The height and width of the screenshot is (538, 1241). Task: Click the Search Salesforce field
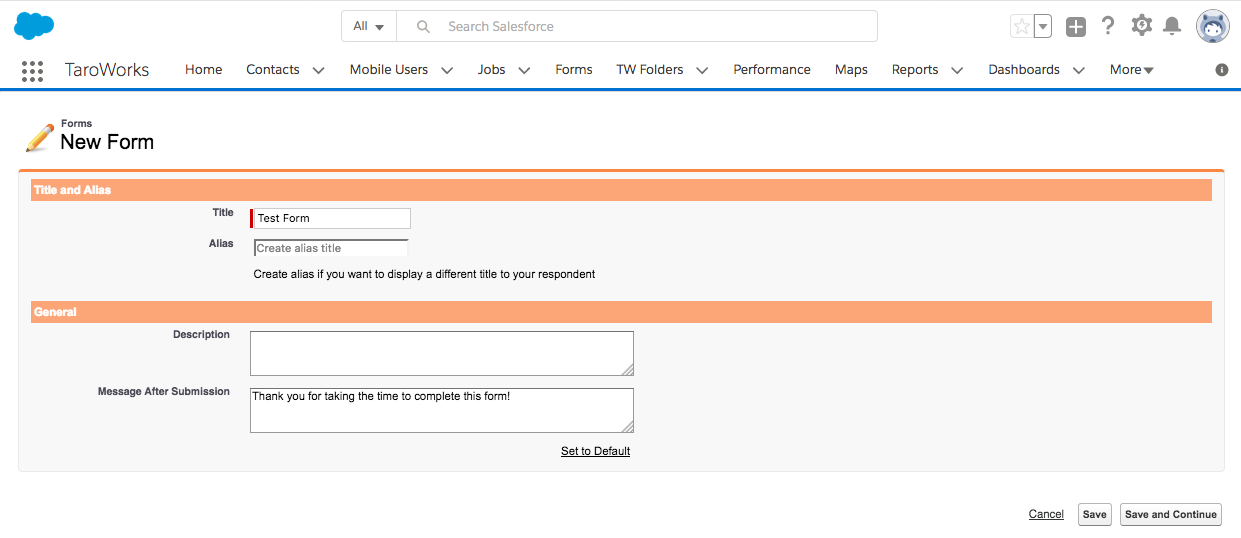pos(637,26)
